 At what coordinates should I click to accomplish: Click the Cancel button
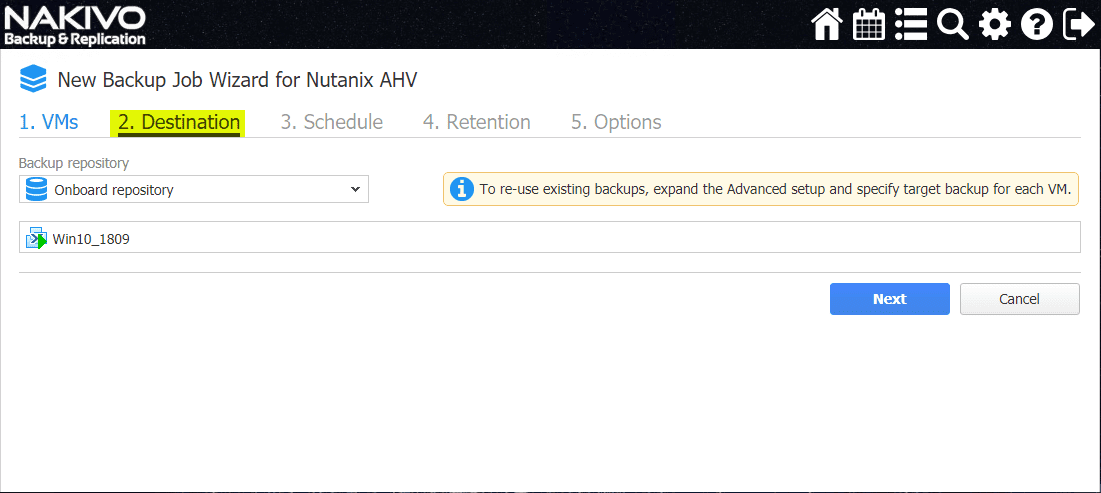pyautogui.click(x=1019, y=299)
